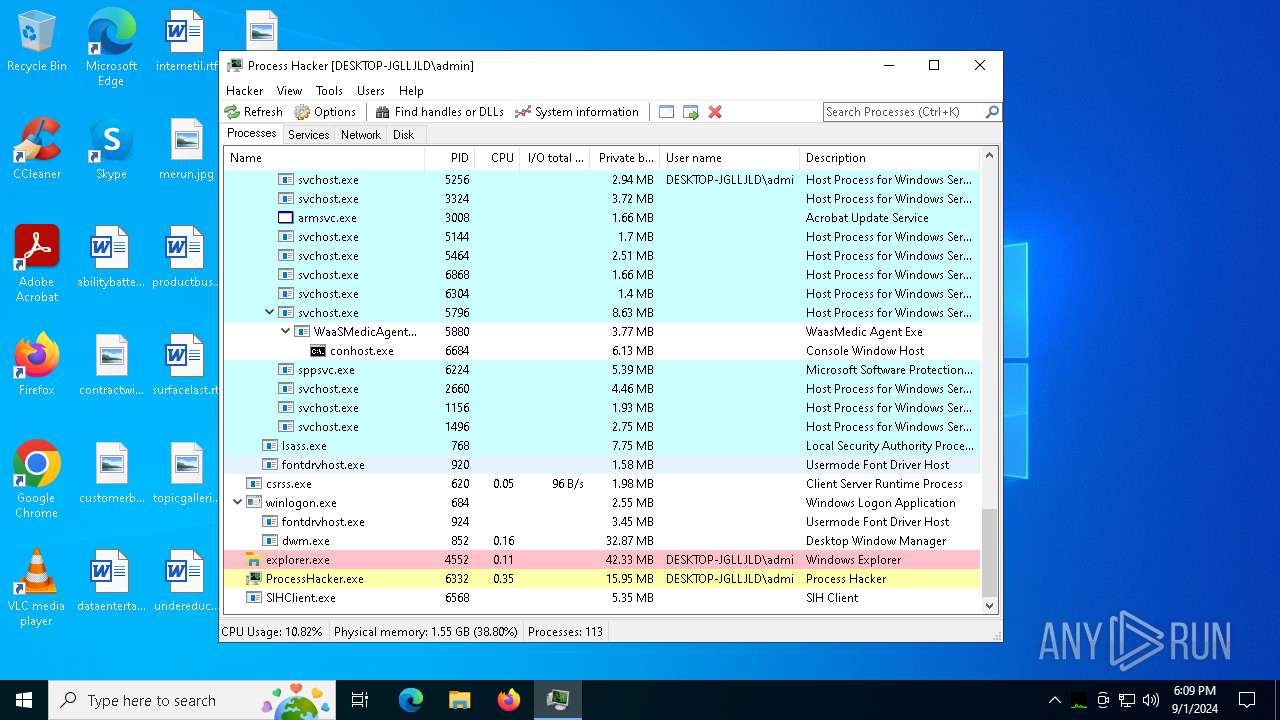Select the Processes tab
1280x720 pixels.
coord(251,133)
